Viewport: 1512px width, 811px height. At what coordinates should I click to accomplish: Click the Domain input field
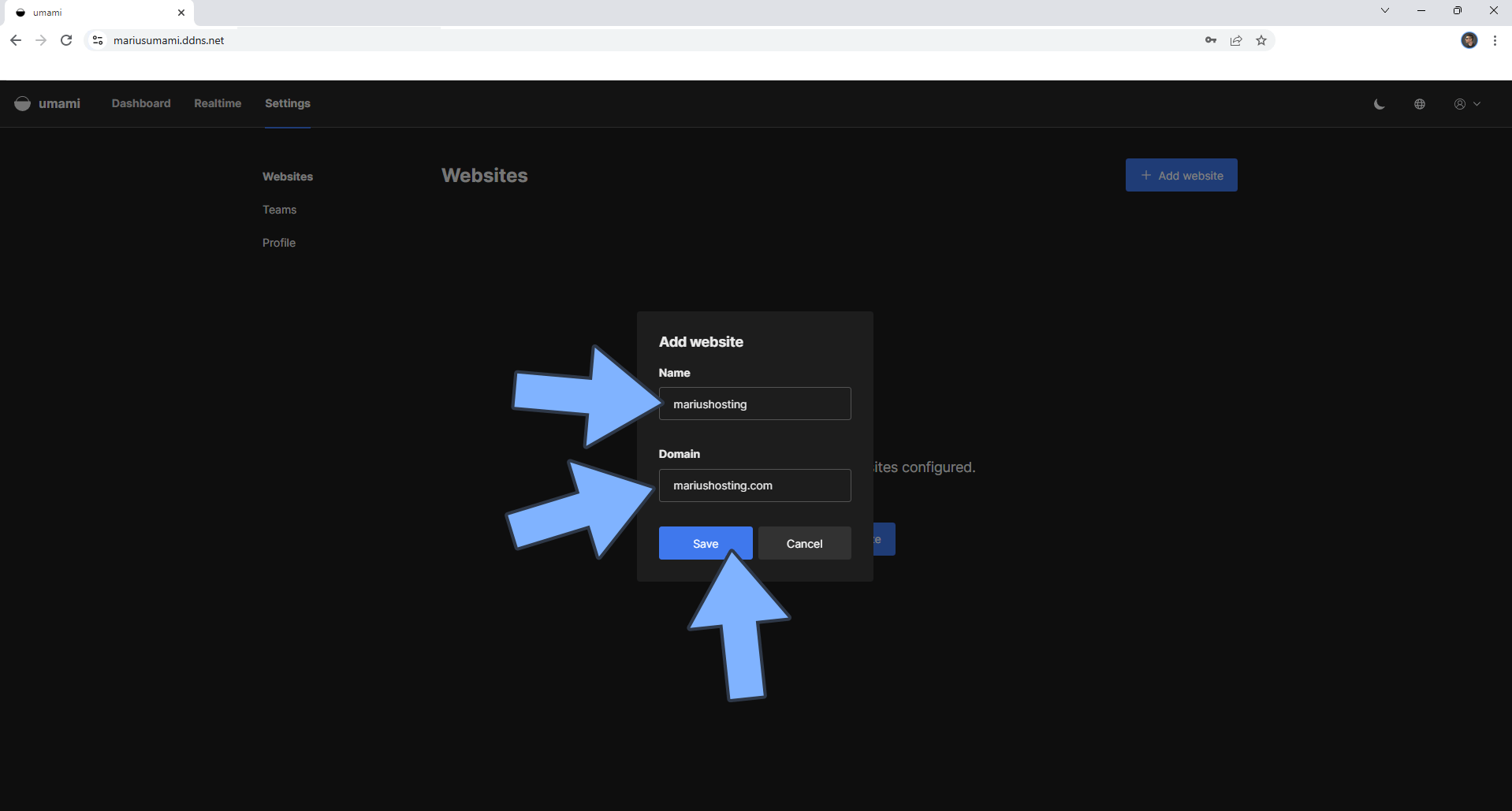[755, 485]
